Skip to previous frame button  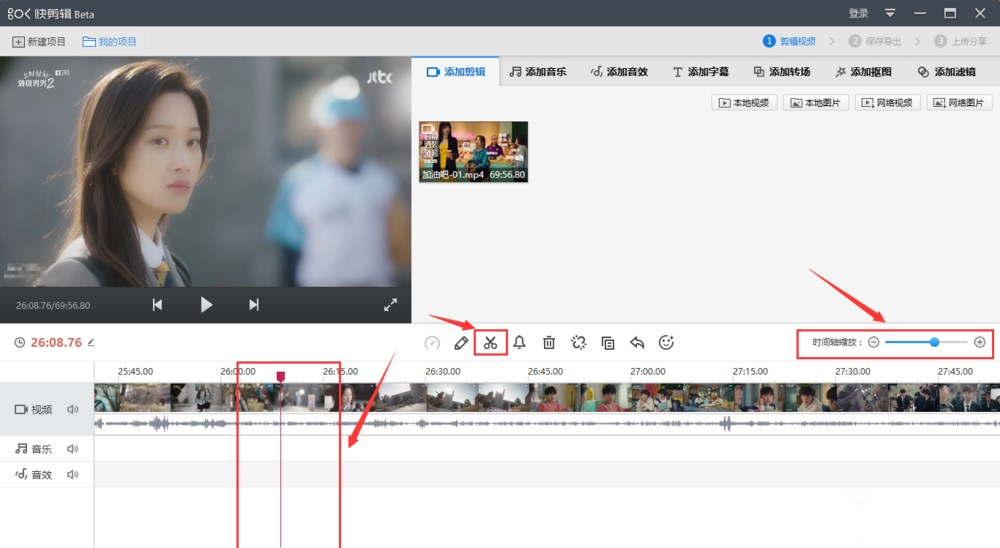coord(158,305)
